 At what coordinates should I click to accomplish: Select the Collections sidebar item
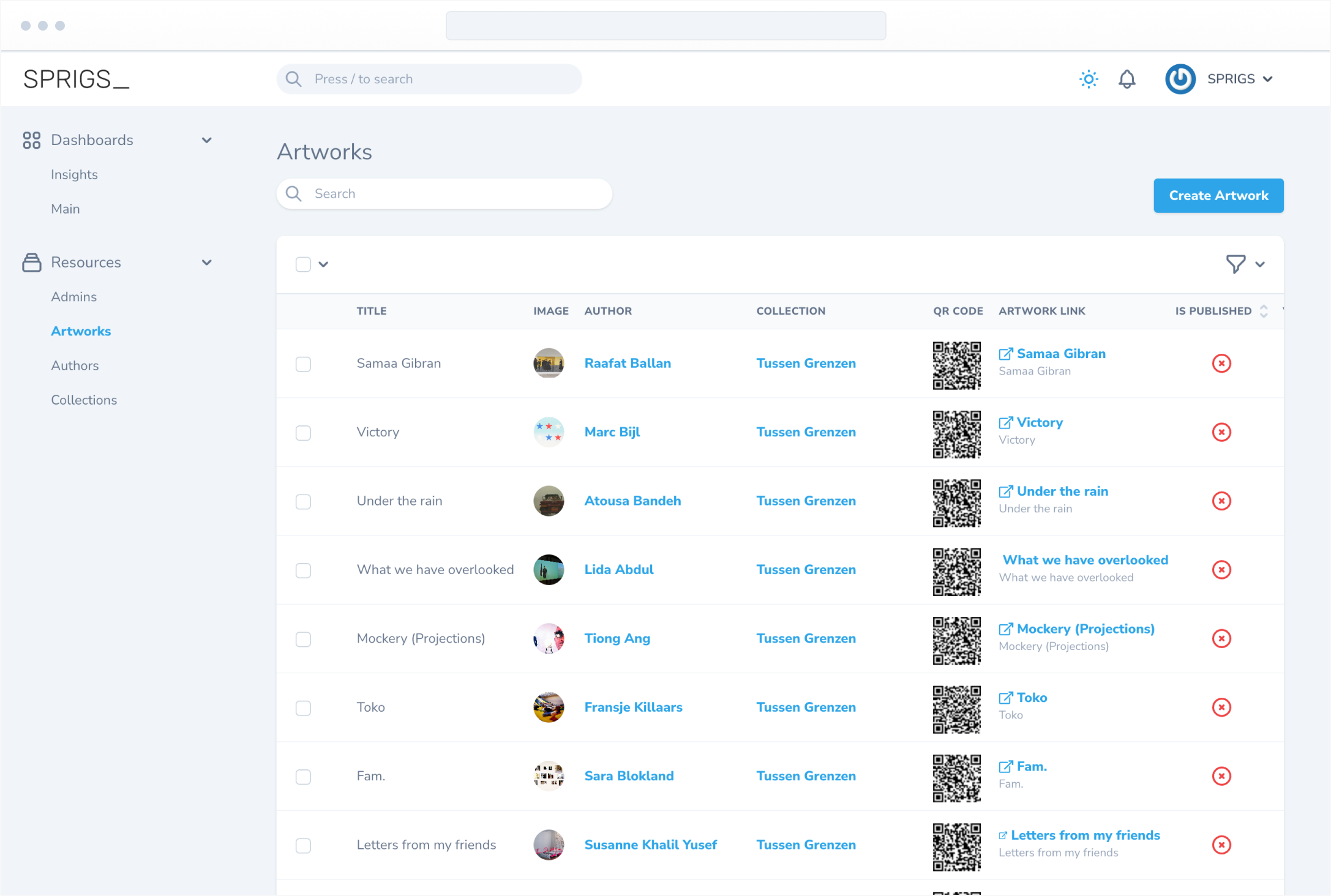pos(85,399)
